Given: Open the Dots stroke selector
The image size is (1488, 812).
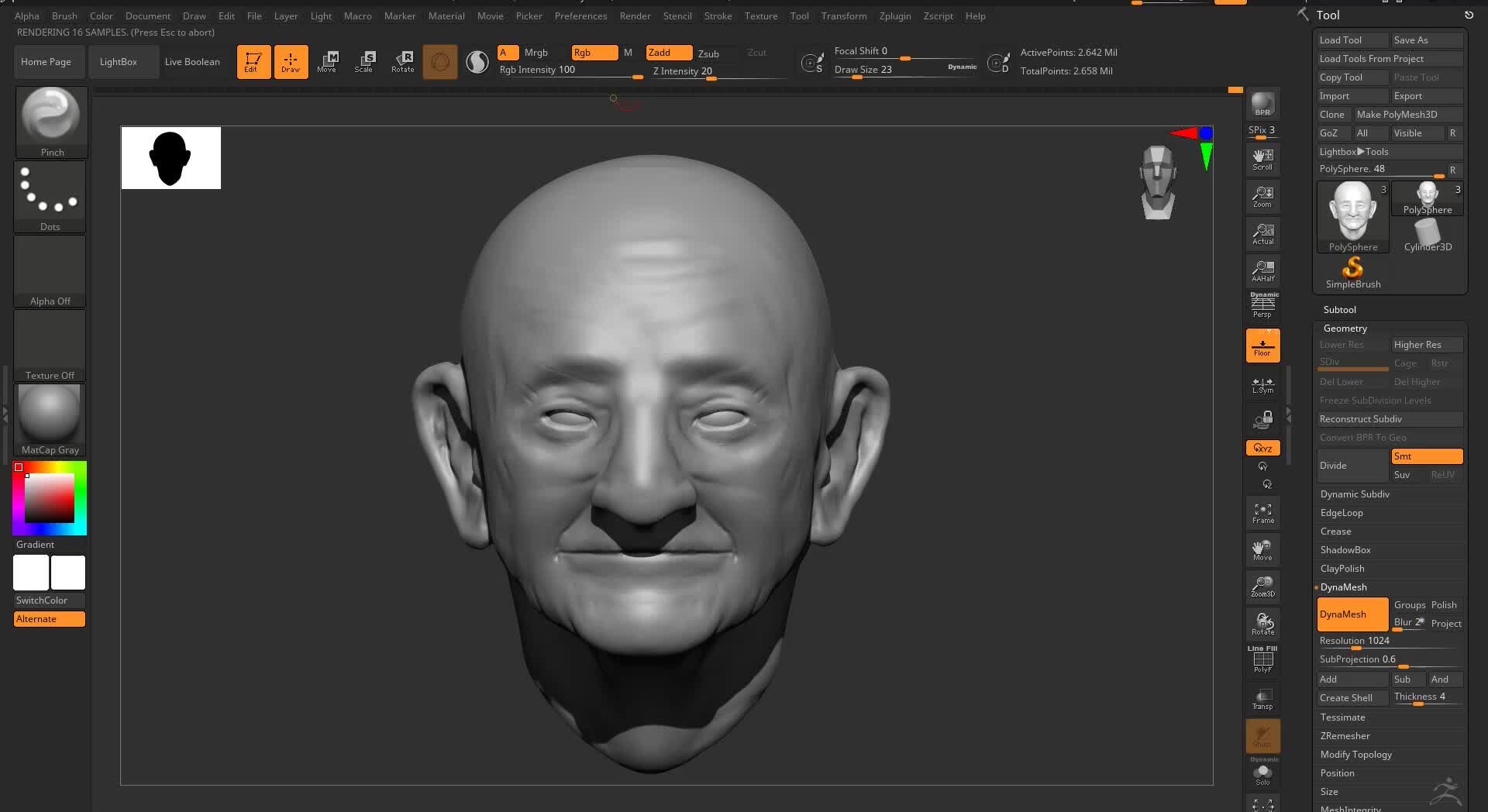Looking at the screenshot, I should click(50, 194).
